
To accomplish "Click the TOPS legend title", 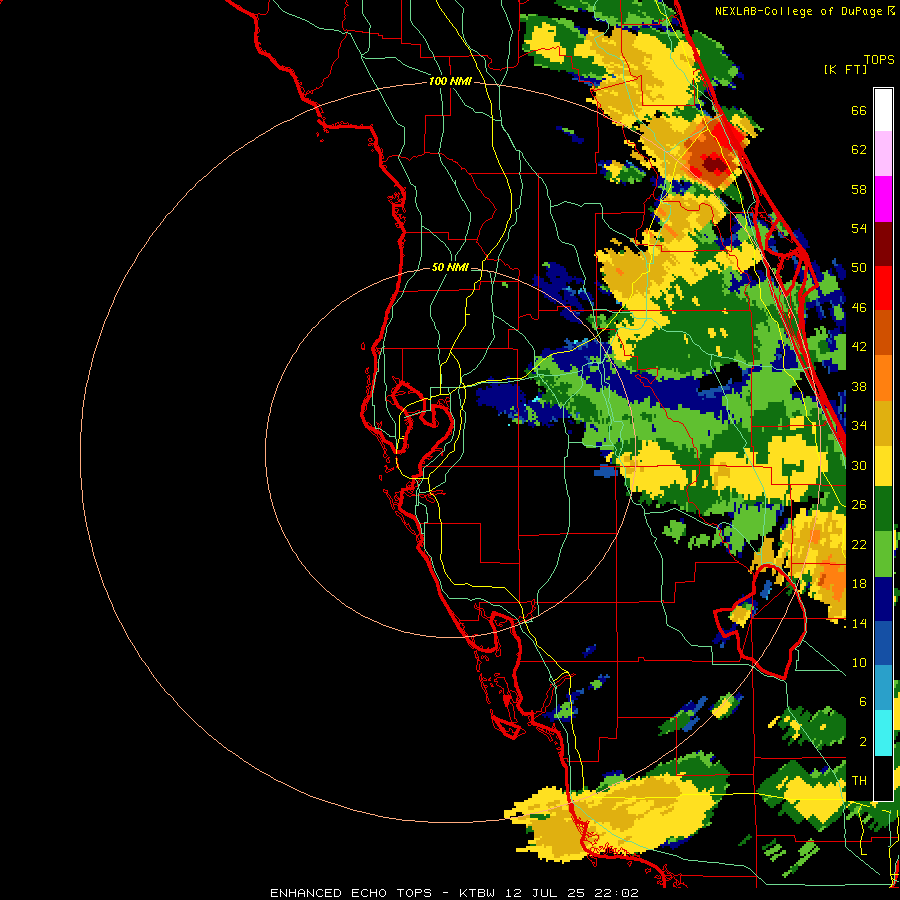I will tap(879, 60).
